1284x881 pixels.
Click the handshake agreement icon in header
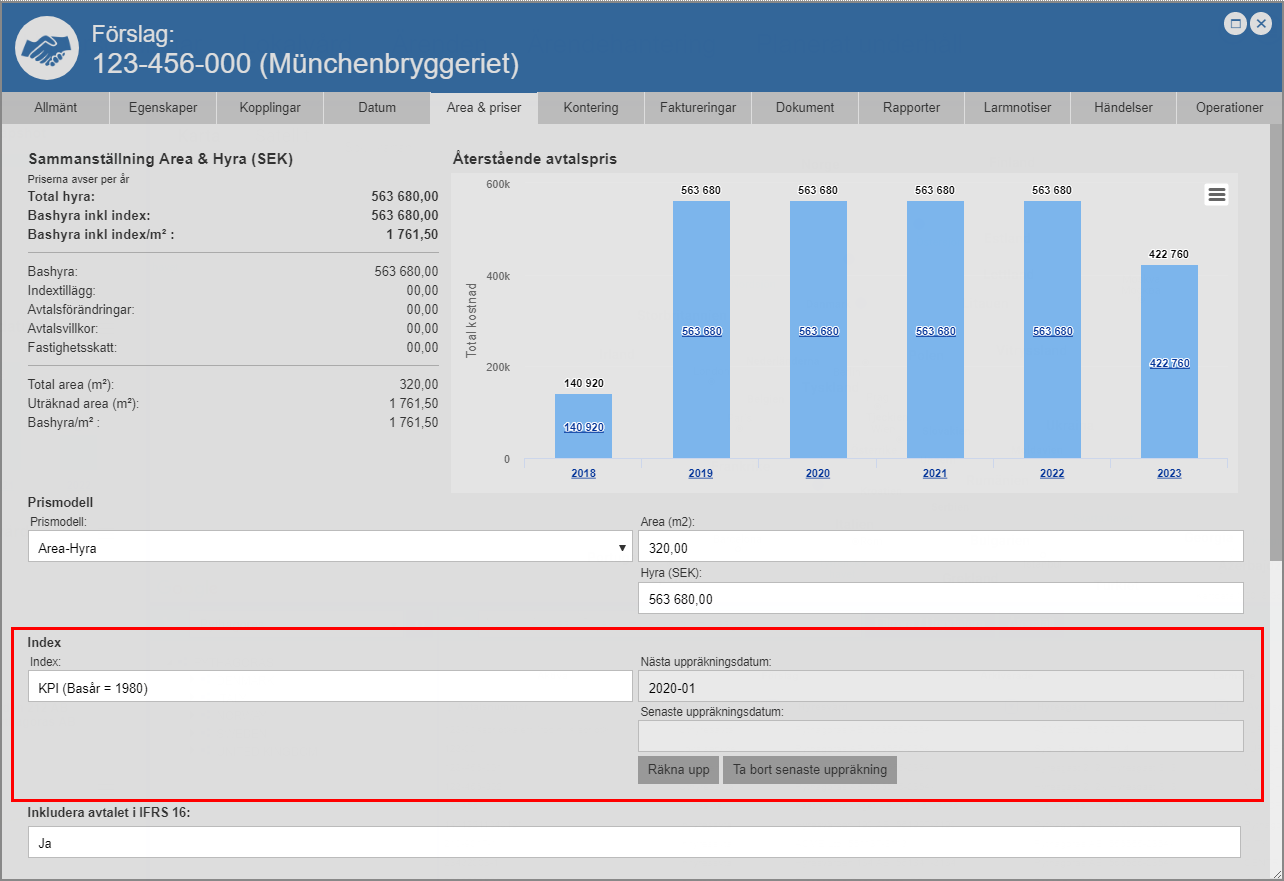(48, 49)
